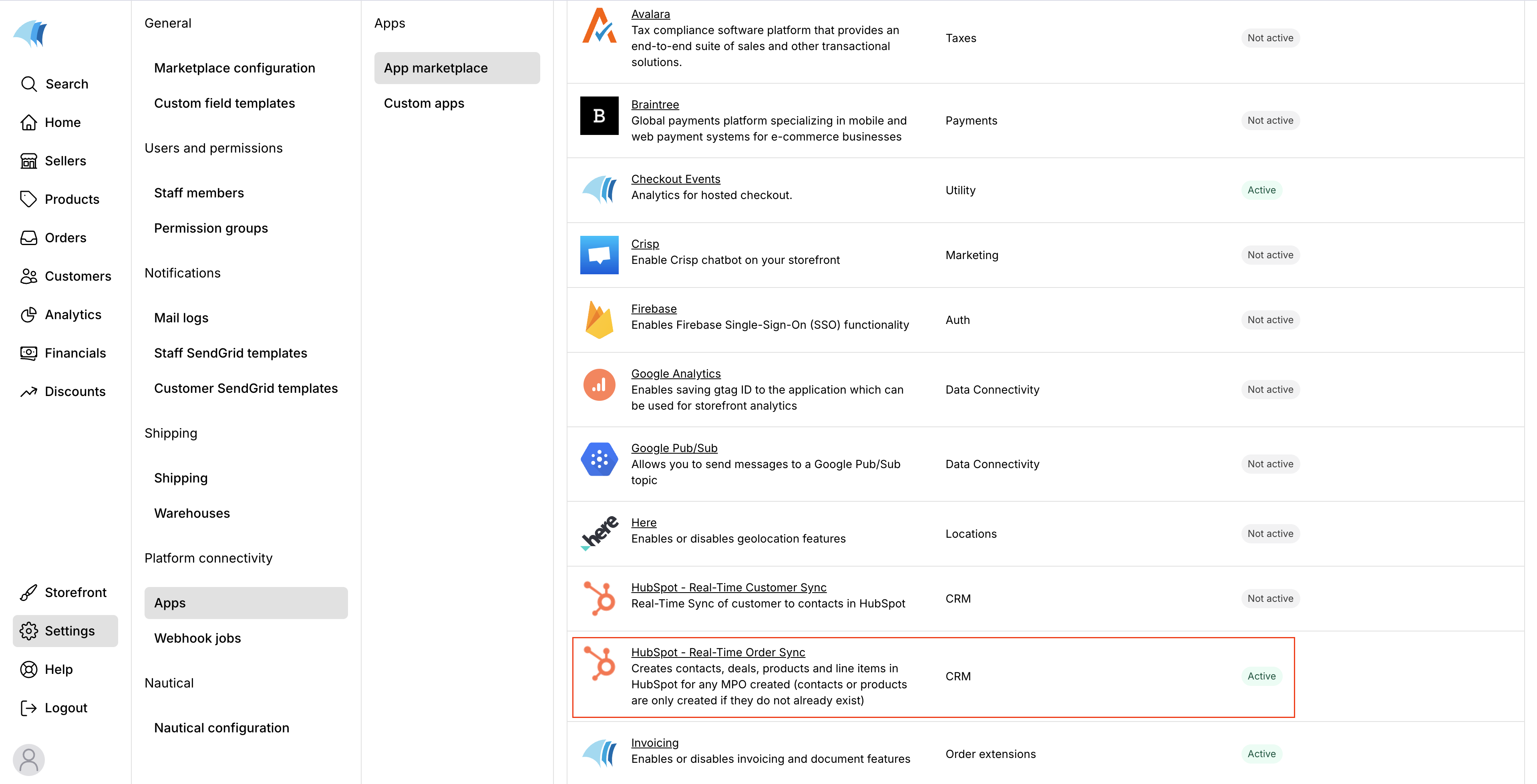Open the Braintree app link

(x=654, y=105)
